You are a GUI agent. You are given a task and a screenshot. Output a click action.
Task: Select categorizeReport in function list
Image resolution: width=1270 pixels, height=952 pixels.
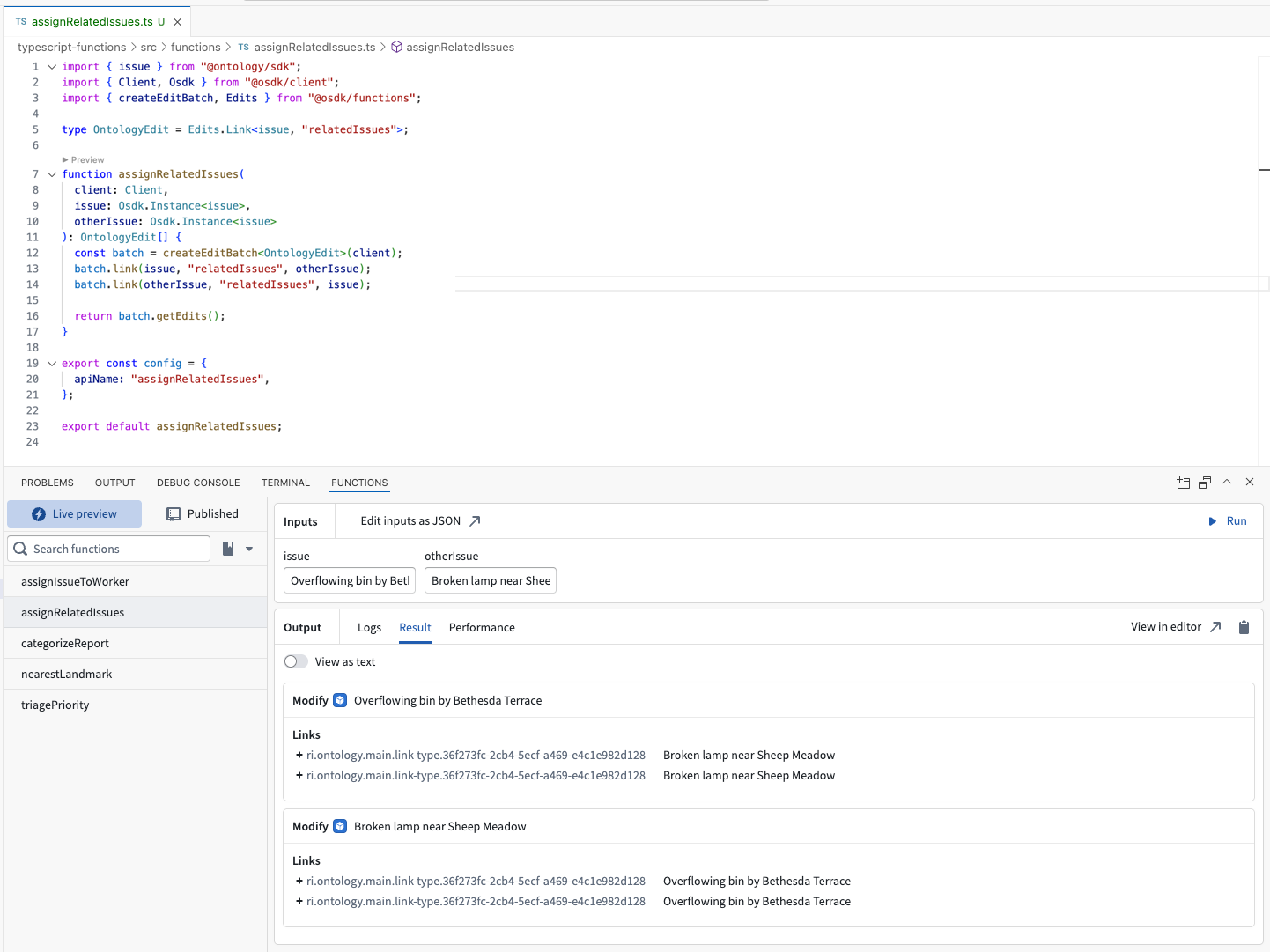[136, 644]
